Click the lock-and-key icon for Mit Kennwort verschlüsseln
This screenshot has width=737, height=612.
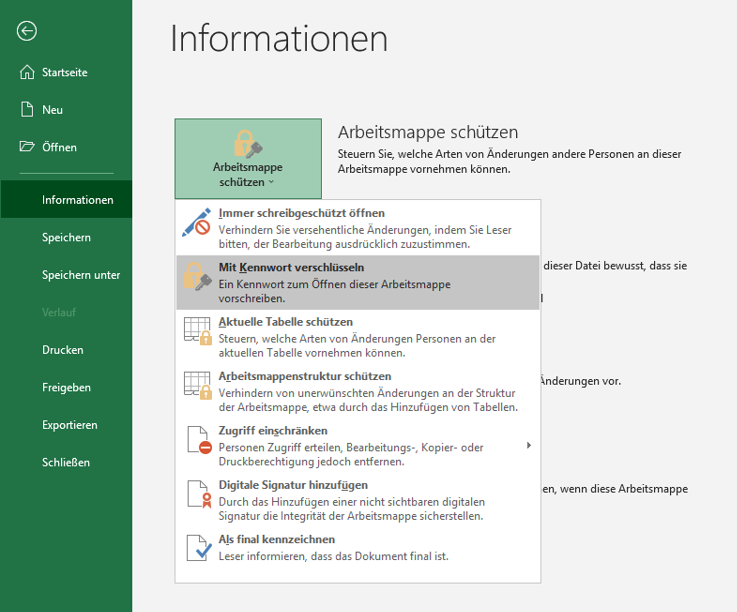point(196,276)
